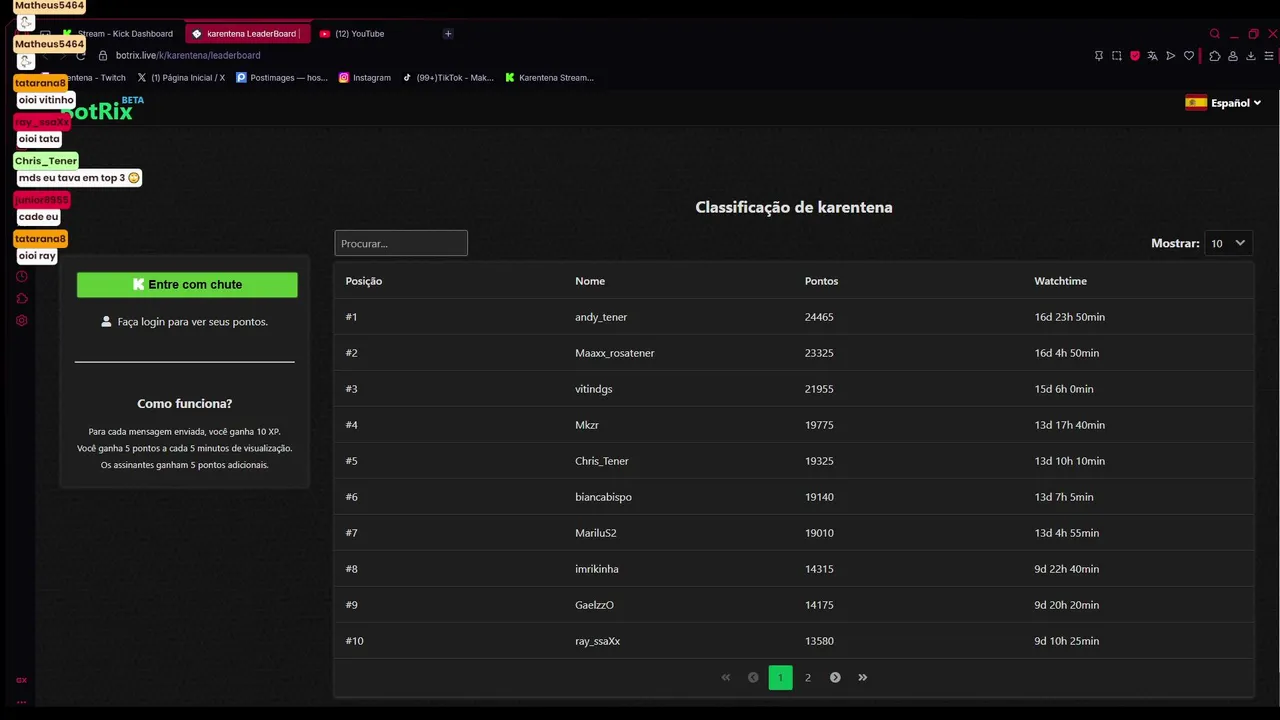Image resolution: width=1280 pixels, height=720 pixels.
Task: Click the Watchtime column header
Action: (1060, 281)
